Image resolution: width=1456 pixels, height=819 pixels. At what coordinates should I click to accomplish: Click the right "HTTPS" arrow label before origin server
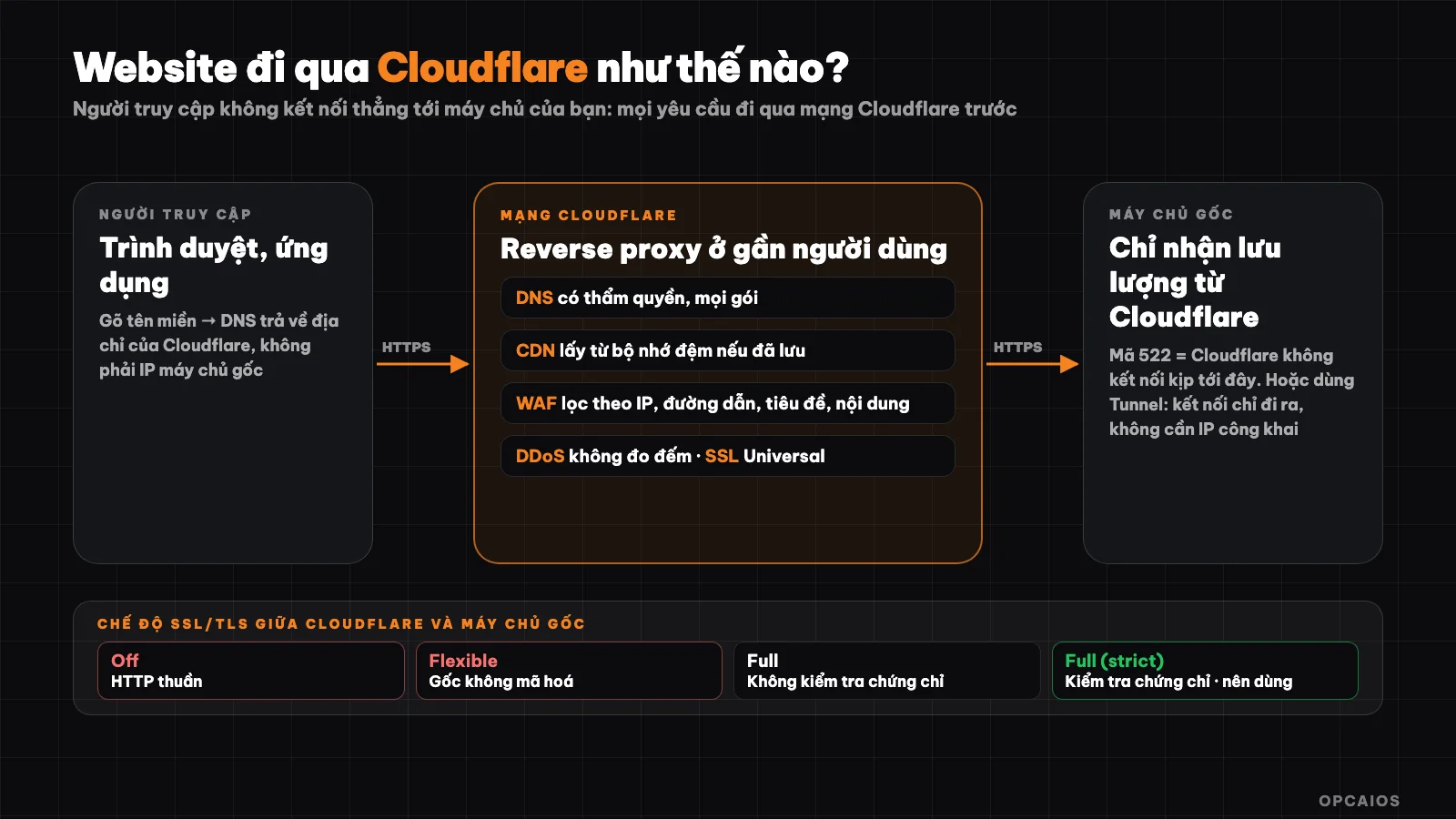click(1017, 347)
